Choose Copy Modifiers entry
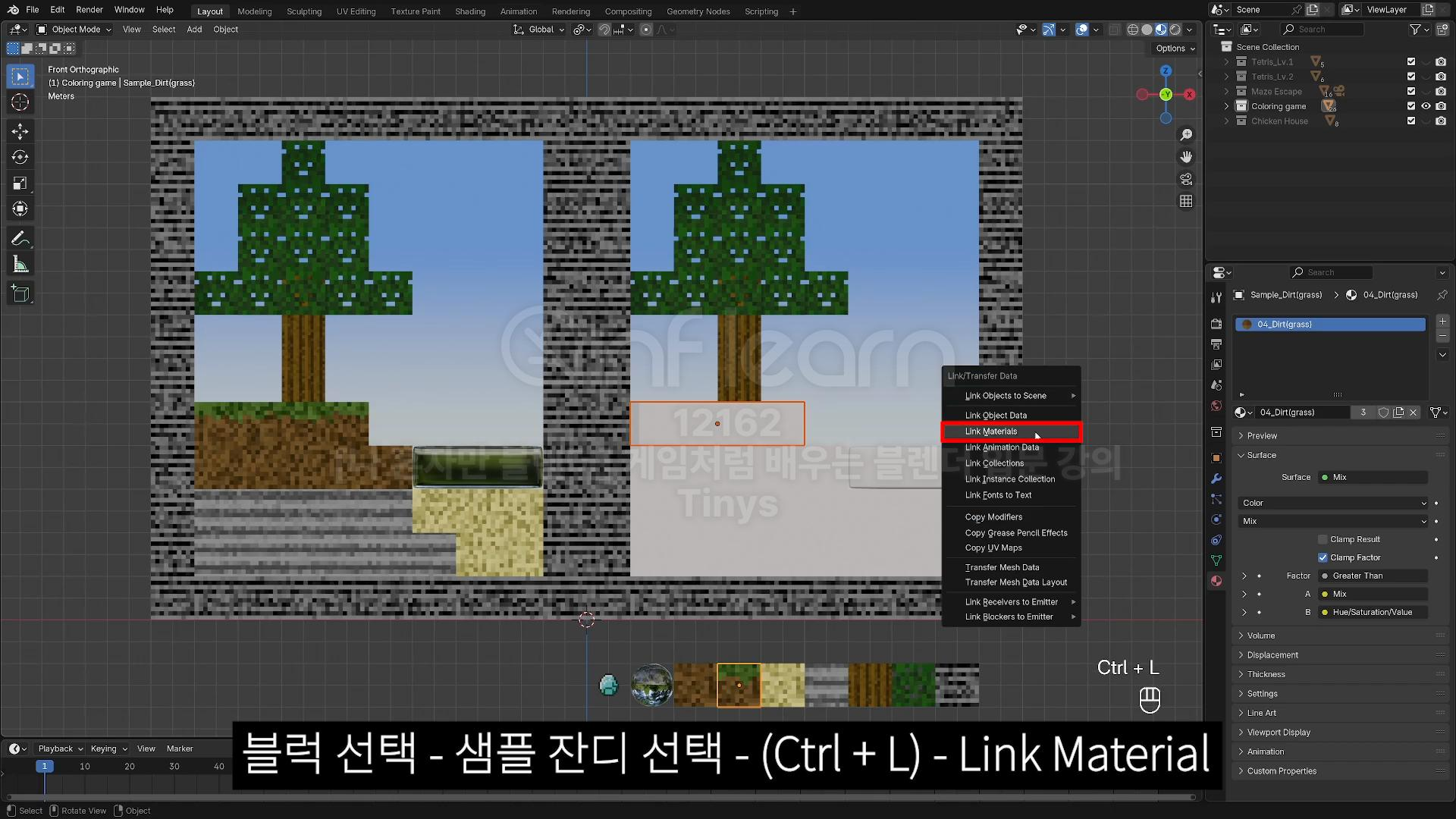The height and width of the screenshot is (819, 1456). [1011, 517]
